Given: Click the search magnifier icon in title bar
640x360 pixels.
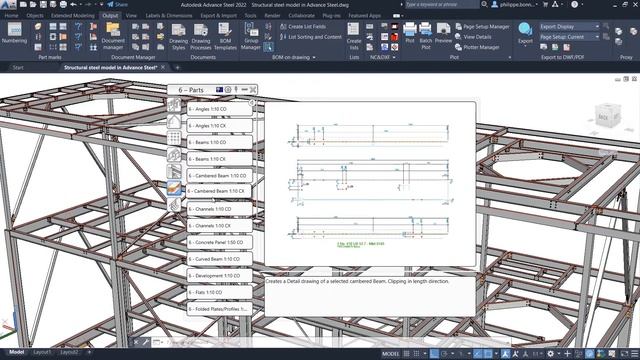Looking at the screenshot, I should point(484,4).
